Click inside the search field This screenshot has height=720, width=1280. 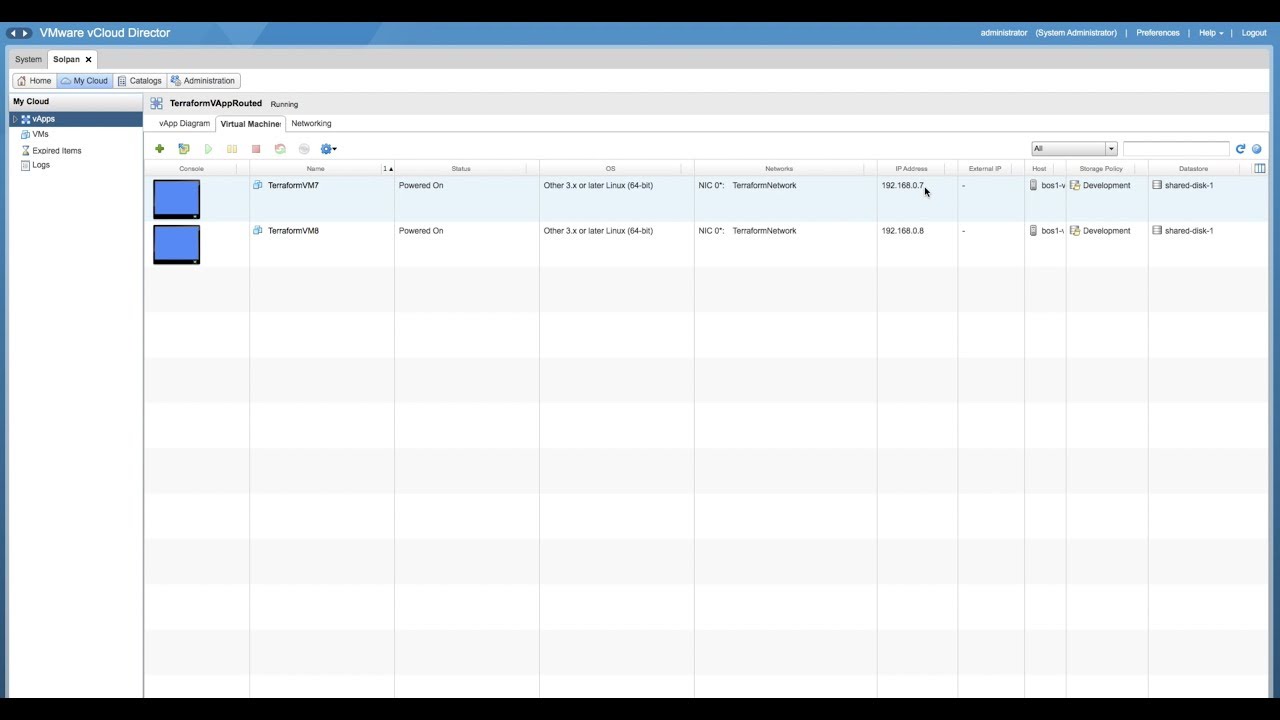click(1177, 148)
